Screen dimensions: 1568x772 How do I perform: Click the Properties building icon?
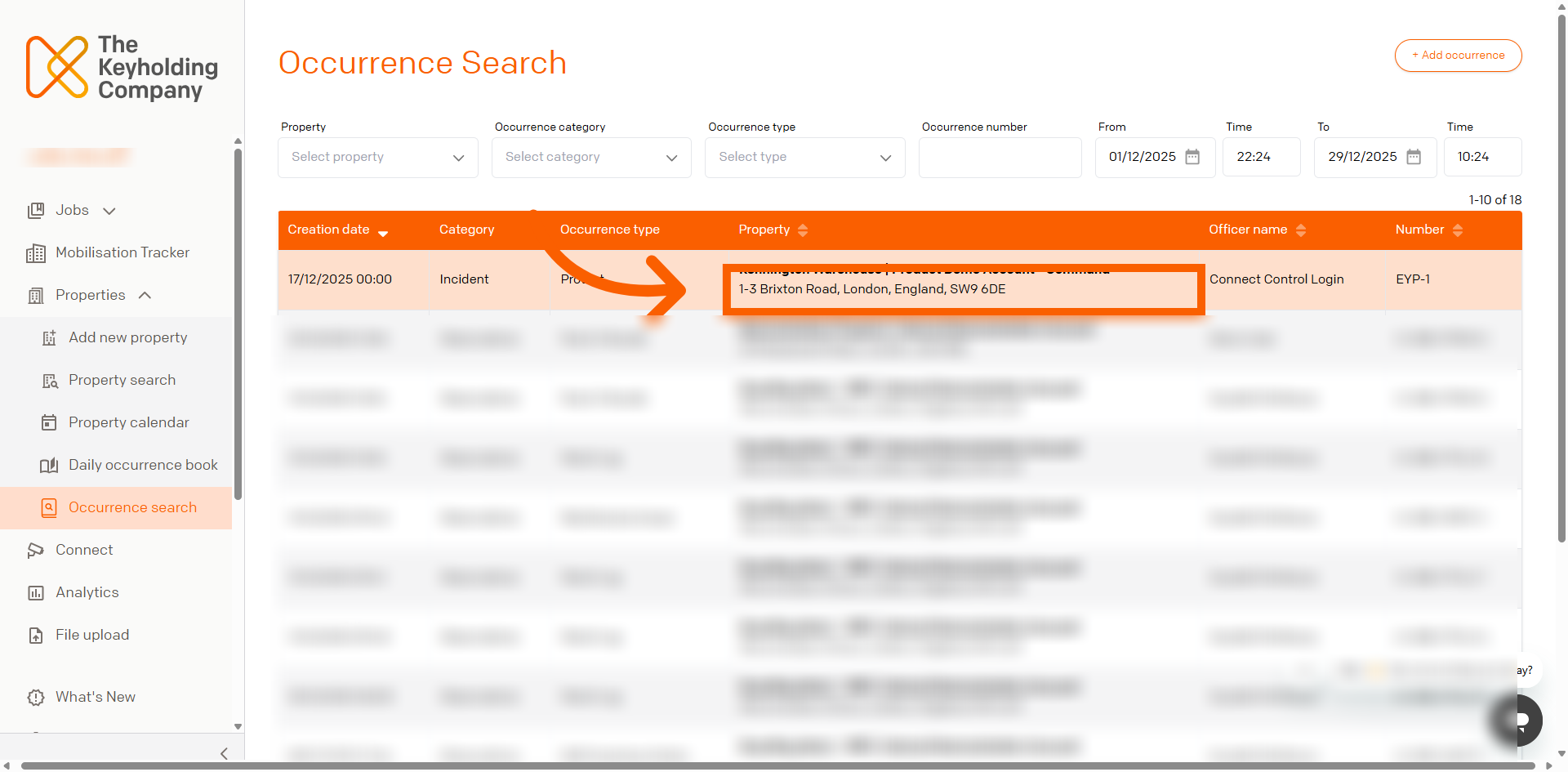[x=36, y=296]
